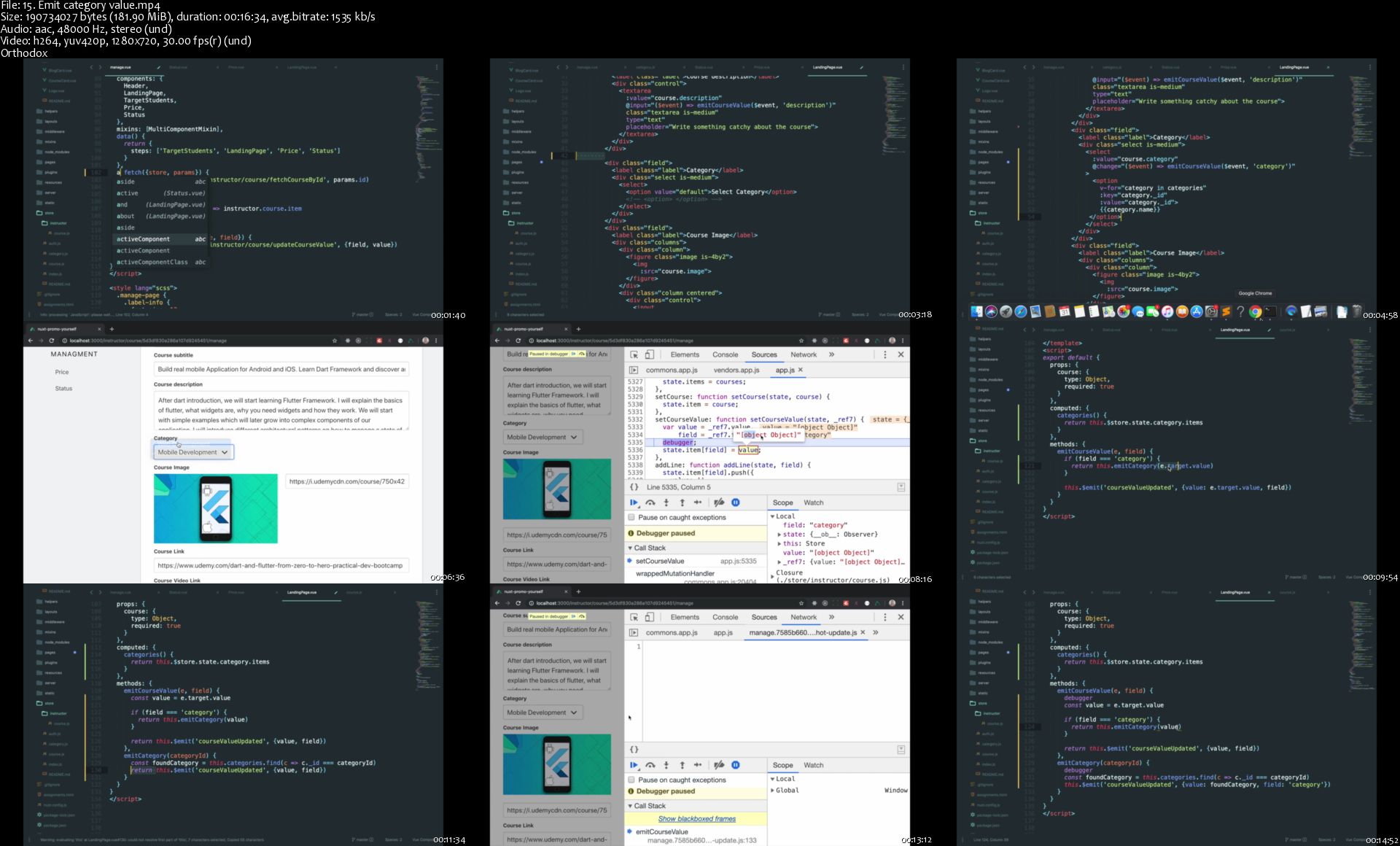Image resolution: width=1400 pixels, height=846 pixels.
Task: Select the vendors.app.js file tab
Action: click(736, 370)
